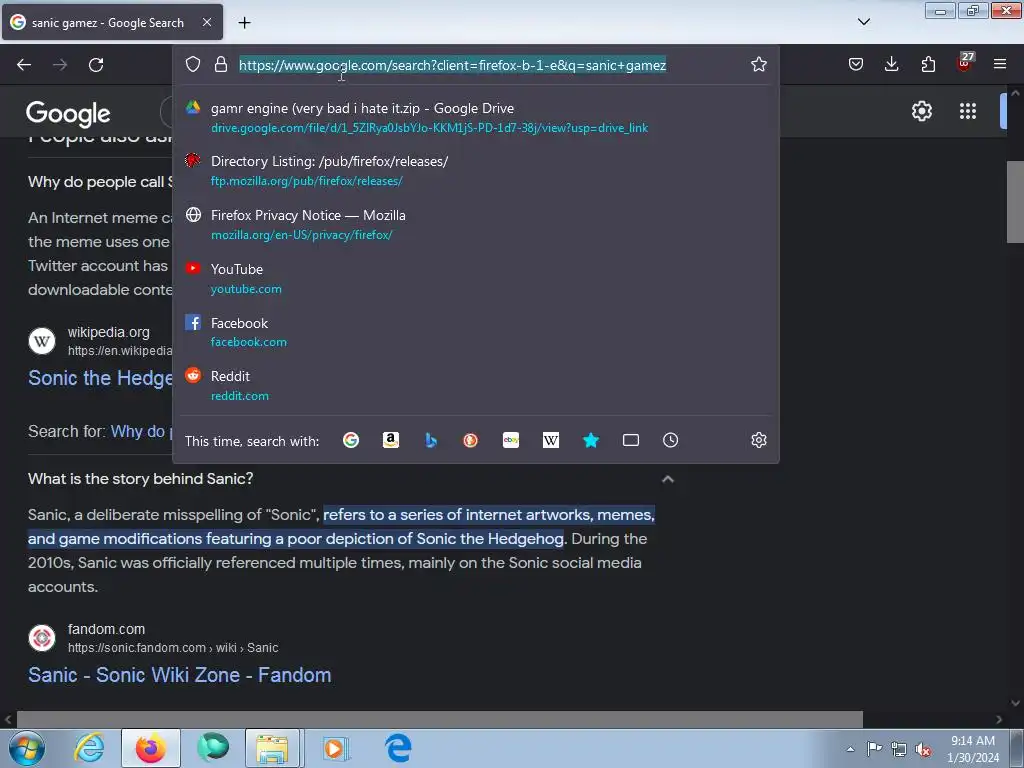
Task: Open the Extensions puzzle icon
Action: click(928, 64)
